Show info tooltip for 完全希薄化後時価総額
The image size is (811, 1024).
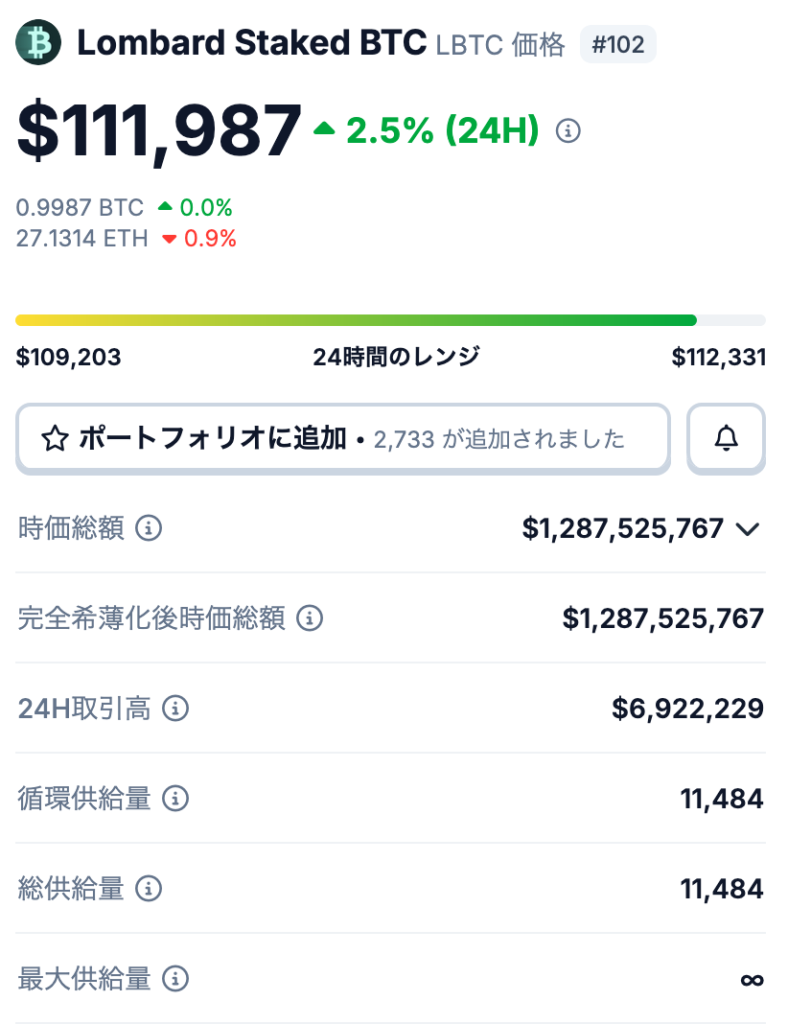click(309, 618)
